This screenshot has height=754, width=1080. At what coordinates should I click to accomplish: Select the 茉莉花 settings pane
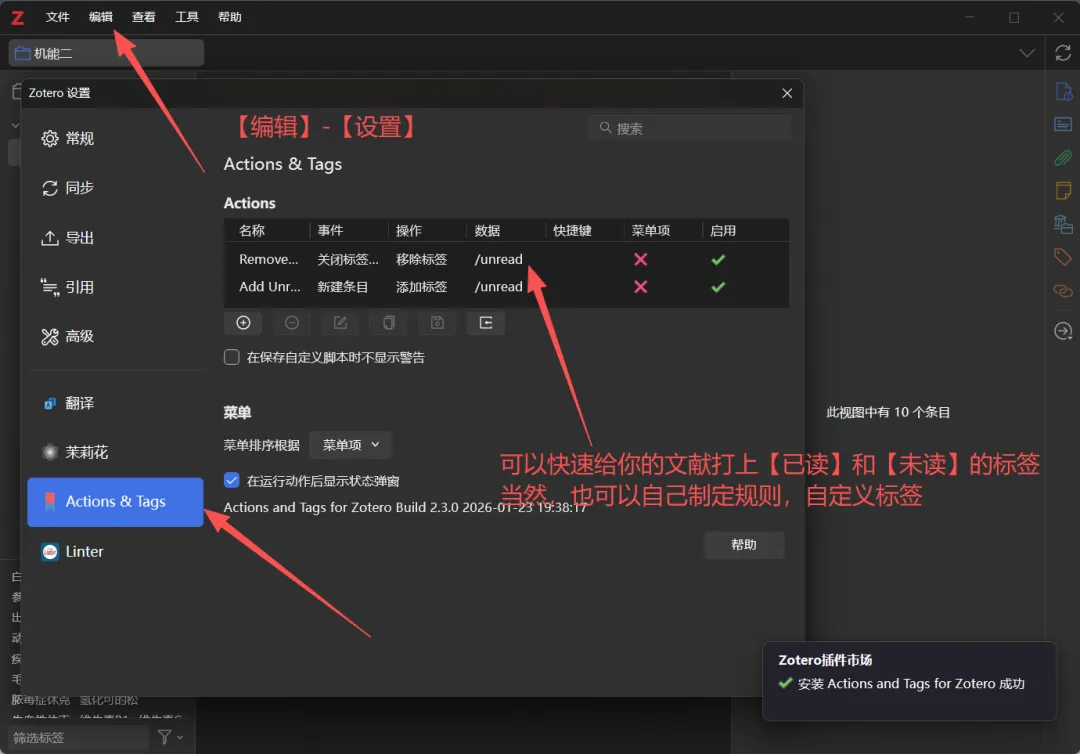[x=115, y=452]
